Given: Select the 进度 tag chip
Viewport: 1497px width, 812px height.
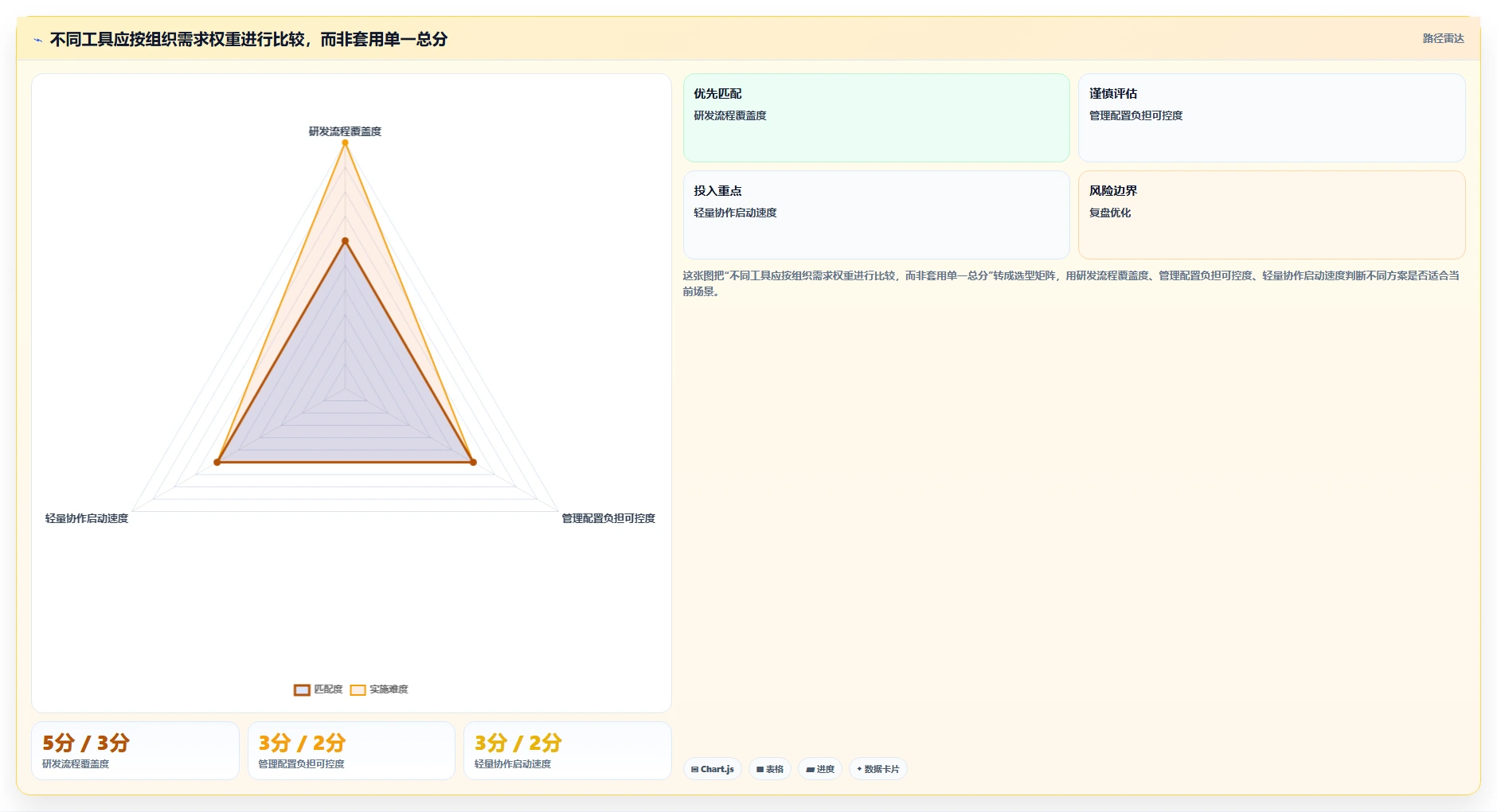Looking at the screenshot, I should (820, 769).
